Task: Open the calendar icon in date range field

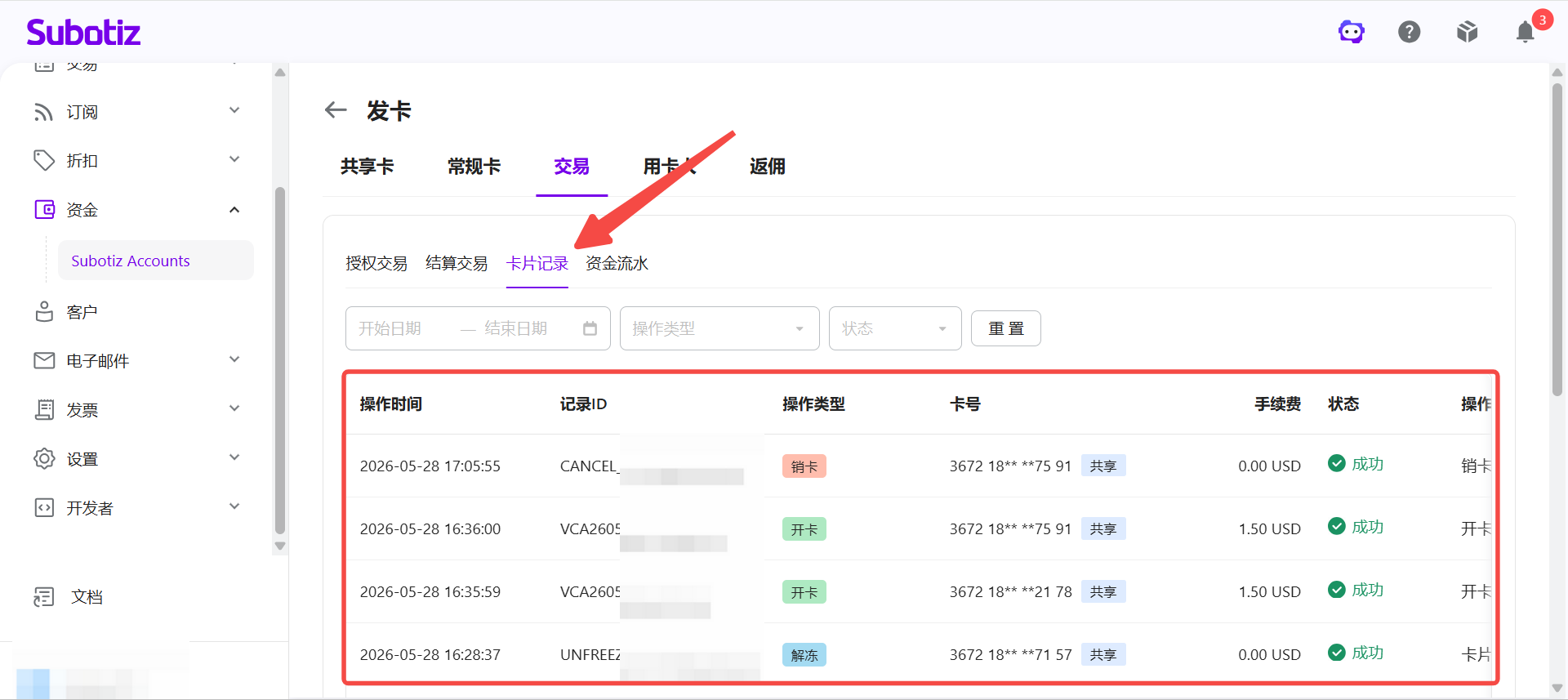Action: click(x=590, y=328)
